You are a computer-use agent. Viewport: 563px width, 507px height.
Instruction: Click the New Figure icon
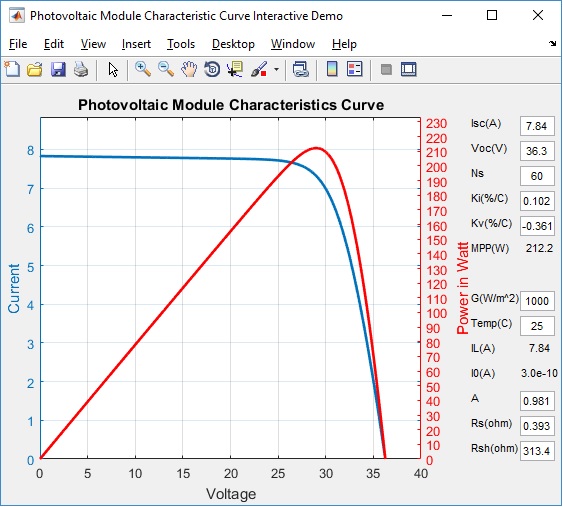pyautogui.click(x=12, y=69)
